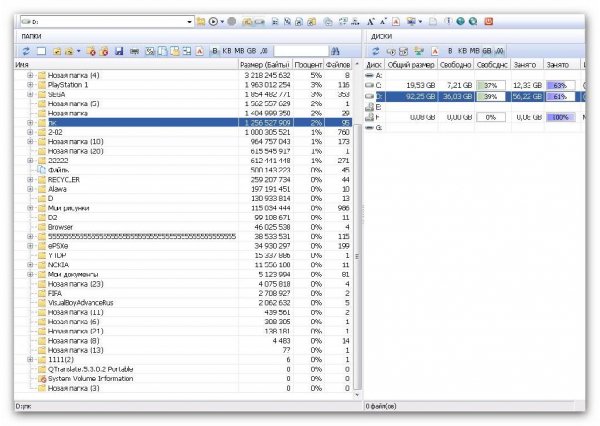Sort by the Диск column header
The width and height of the screenshot is (600, 426).
(x=374, y=65)
